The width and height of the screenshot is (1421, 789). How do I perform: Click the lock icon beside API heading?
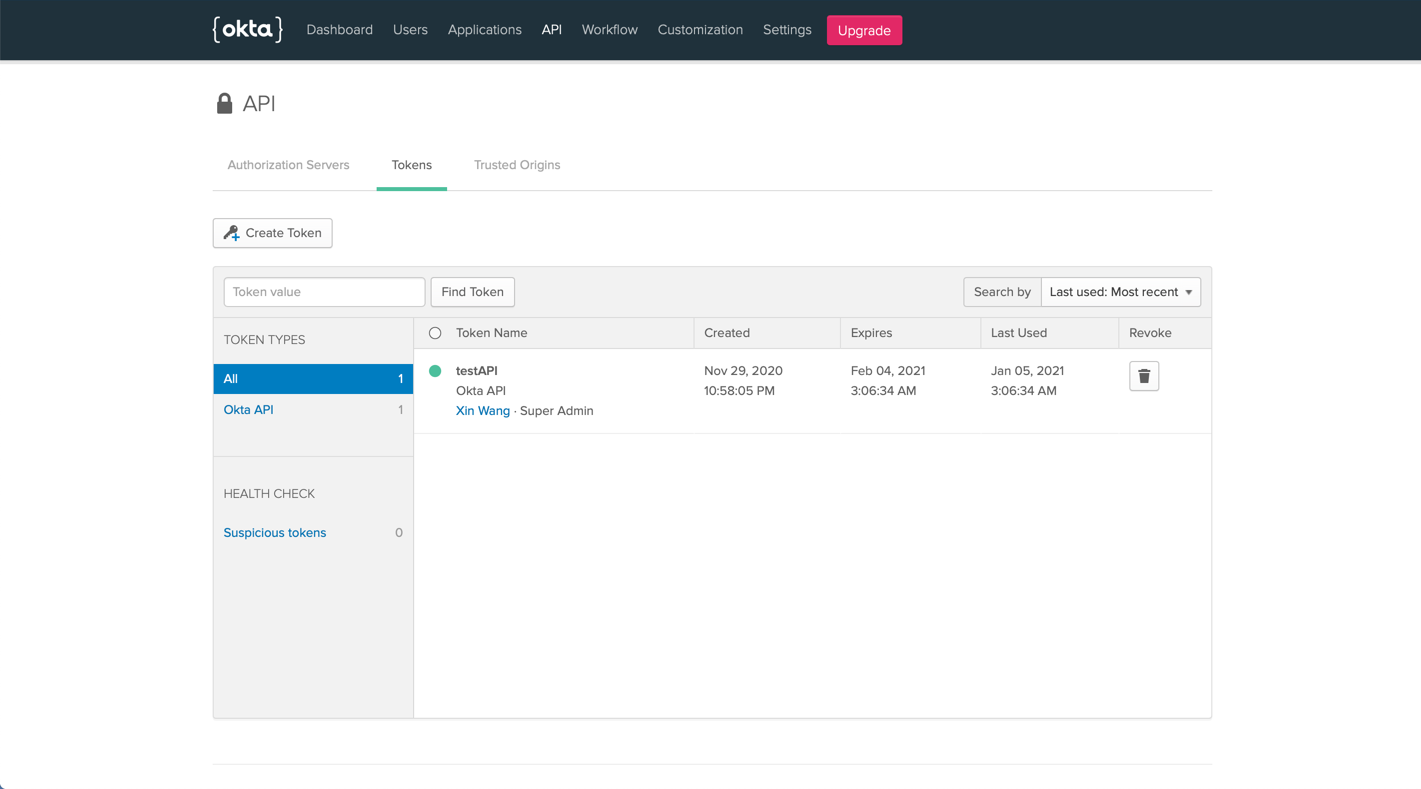click(224, 104)
